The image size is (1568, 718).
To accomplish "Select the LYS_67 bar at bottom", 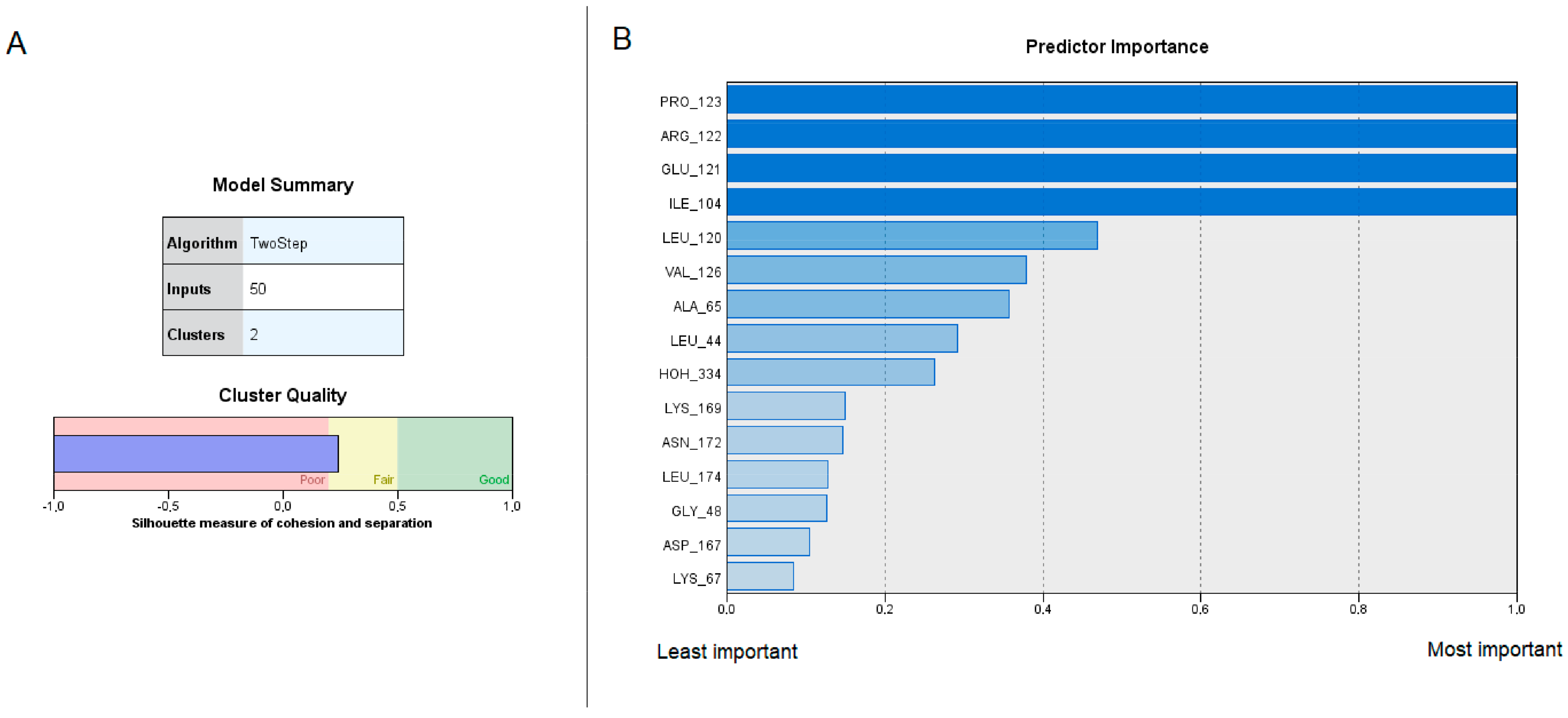I will pyautogui.click(x=760, y=576).
